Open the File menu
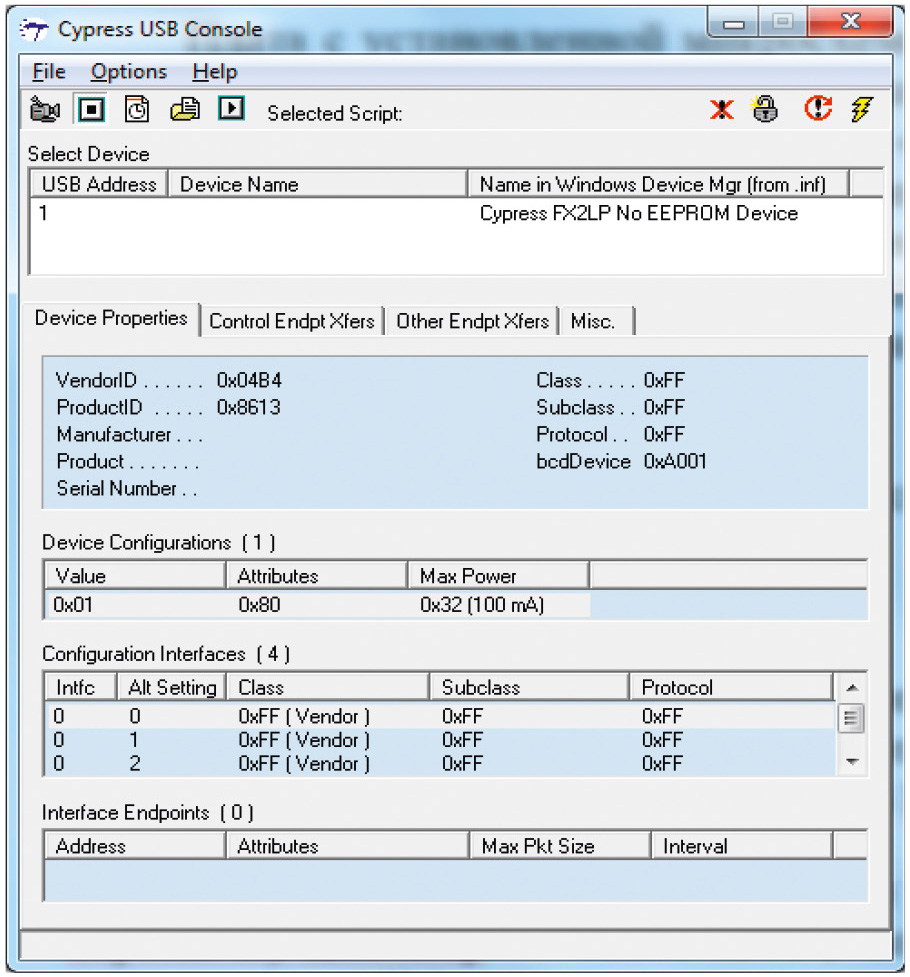Screen dimensions: 910x977 (x=48, y=72)
